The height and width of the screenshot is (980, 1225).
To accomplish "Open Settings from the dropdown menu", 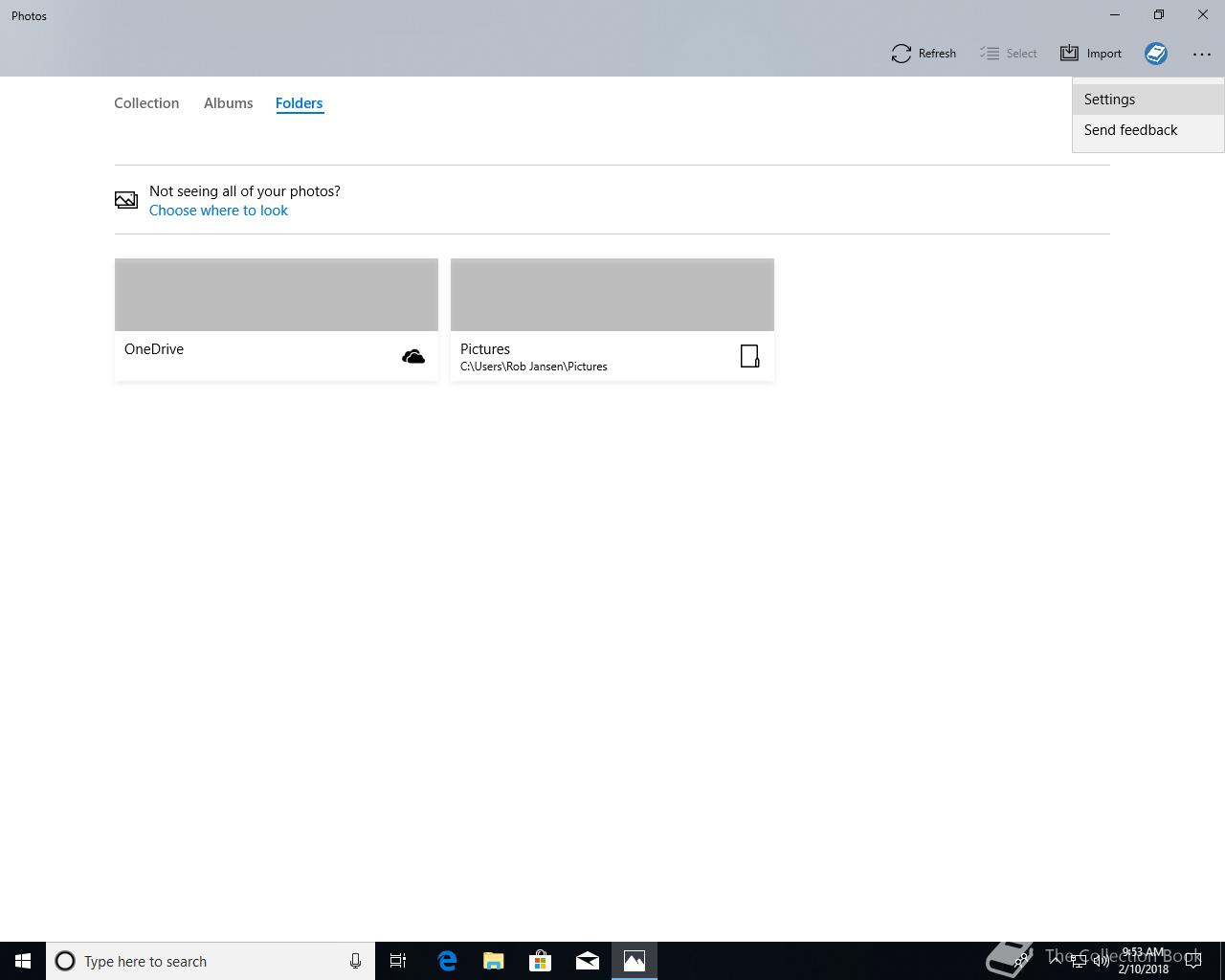I will [1148, 100].
